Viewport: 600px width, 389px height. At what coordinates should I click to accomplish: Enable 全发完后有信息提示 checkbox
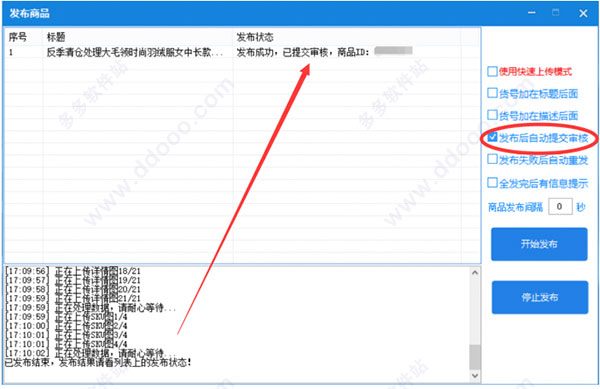(x=492, y=183)
